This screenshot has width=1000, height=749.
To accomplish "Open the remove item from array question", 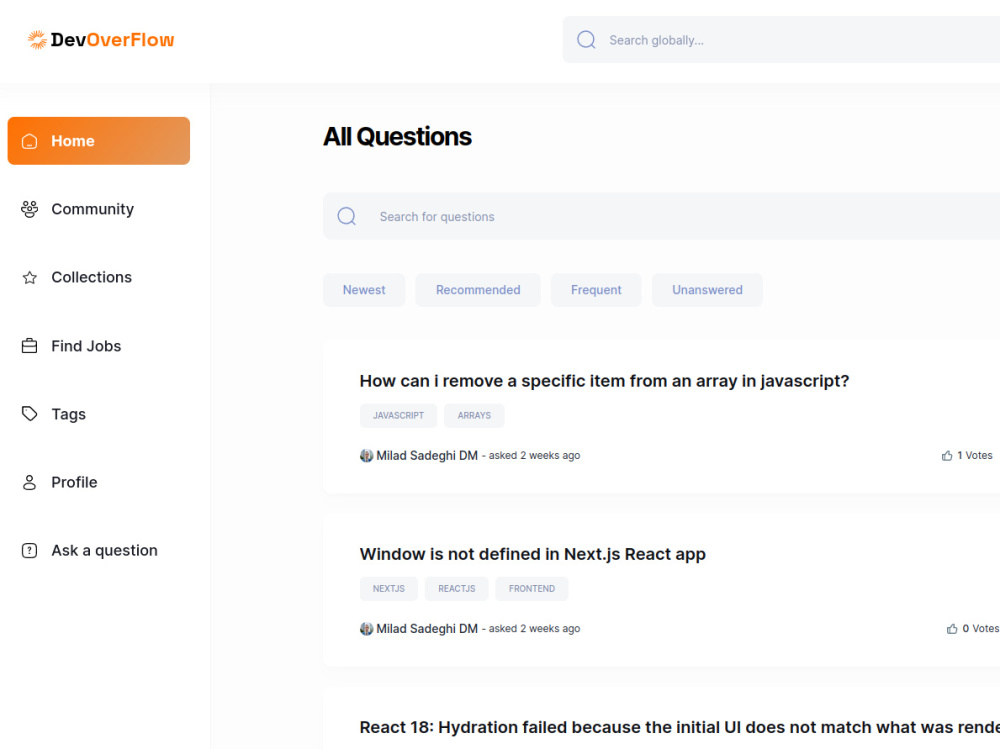I will pos(605,381).
